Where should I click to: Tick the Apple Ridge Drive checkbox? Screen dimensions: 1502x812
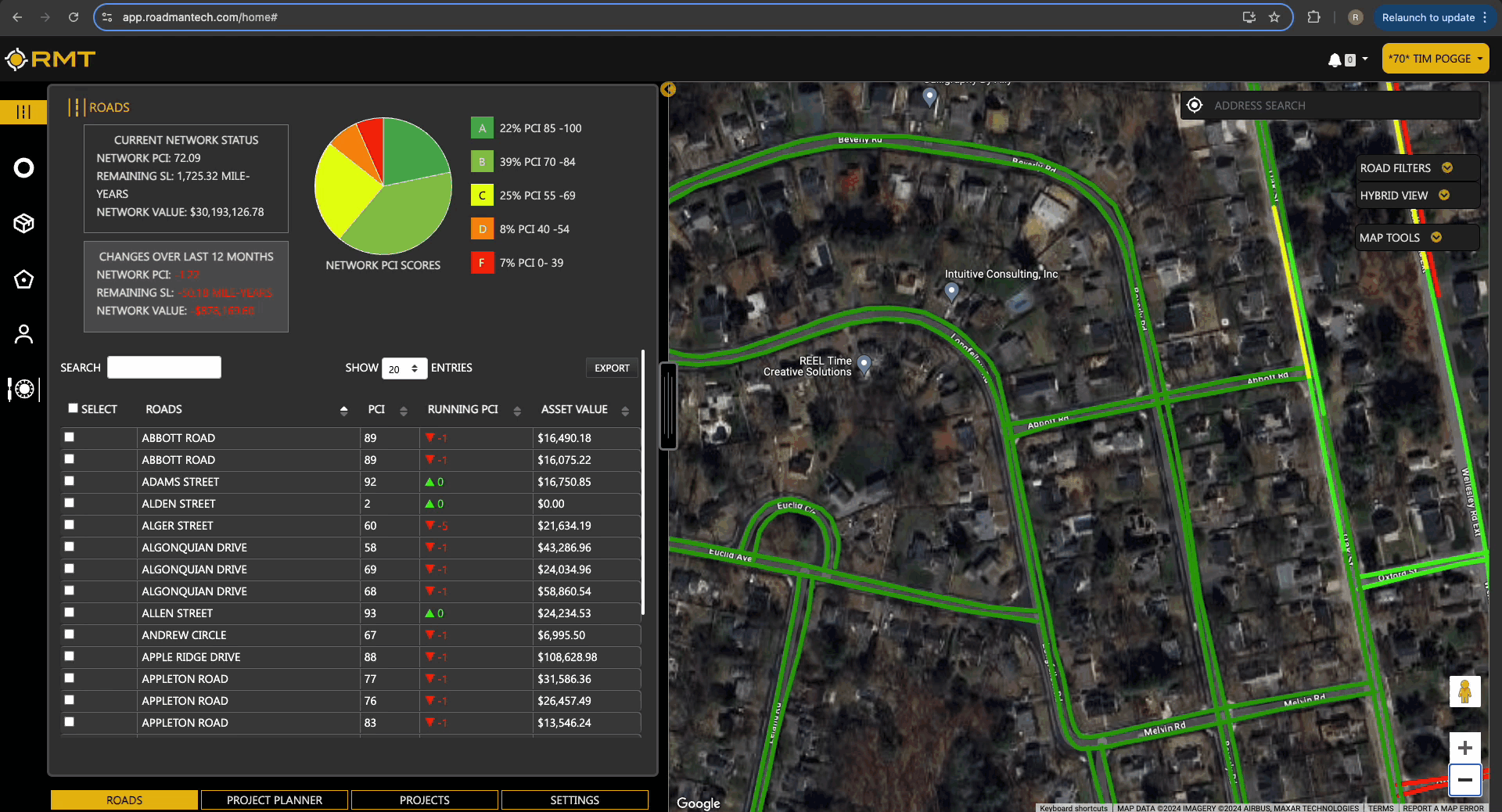[x=70, y=656]
